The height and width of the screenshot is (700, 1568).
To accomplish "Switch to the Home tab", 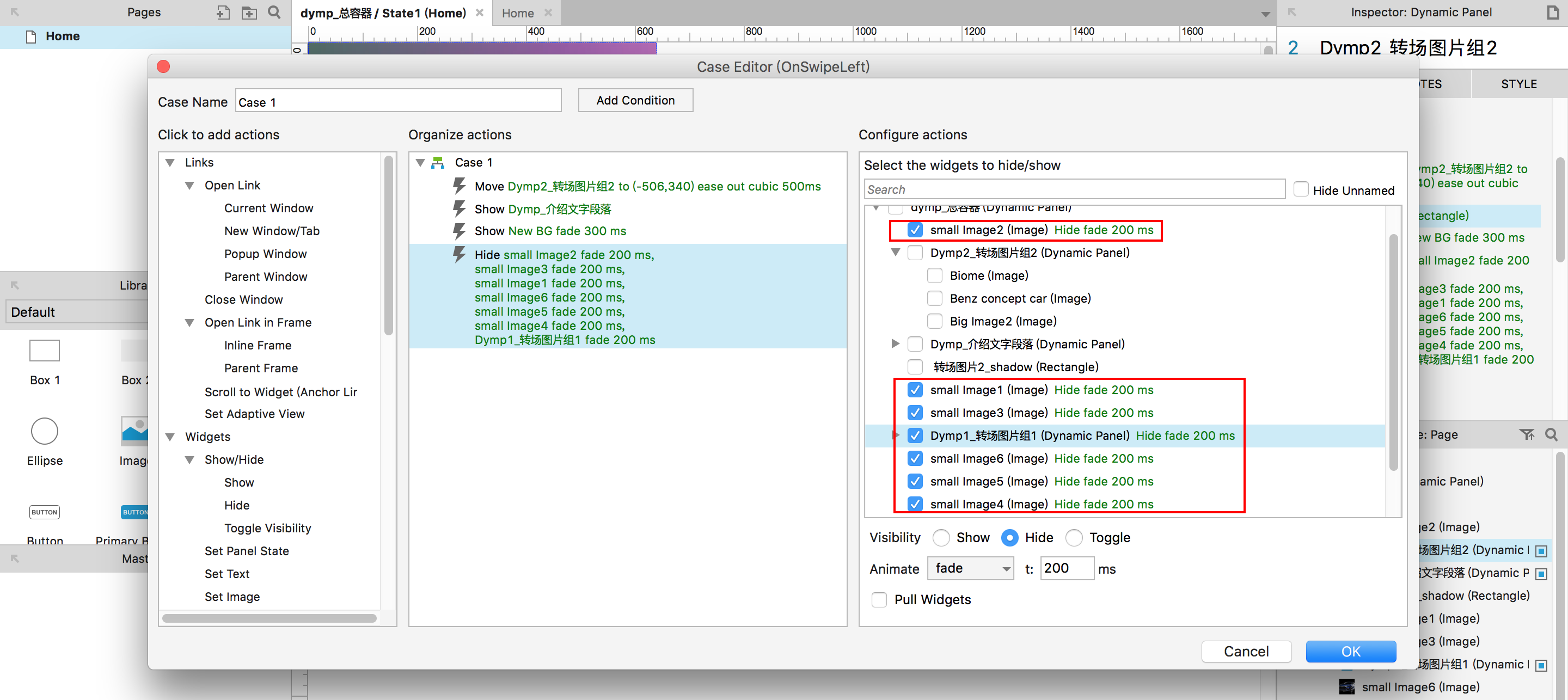I will coord(517,13).
